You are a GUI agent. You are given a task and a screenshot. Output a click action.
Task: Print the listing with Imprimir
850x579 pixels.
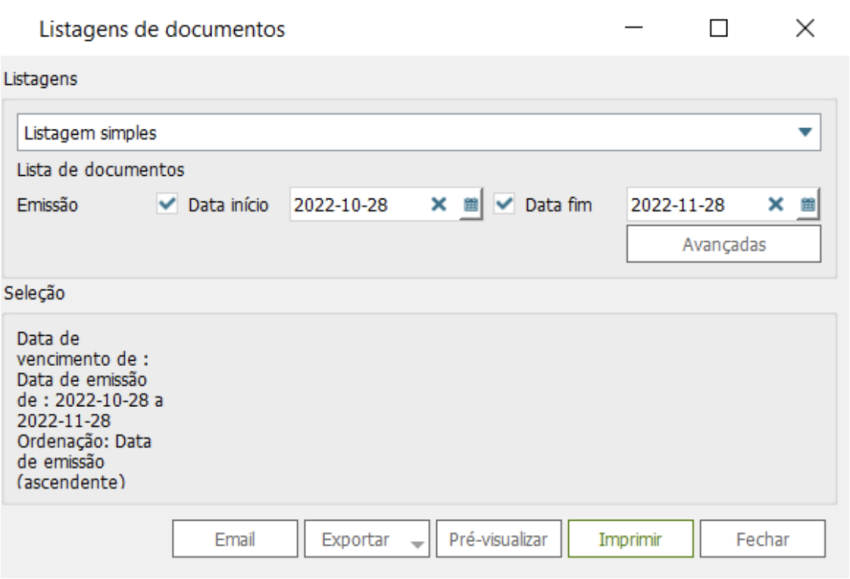tap(630, 540)
